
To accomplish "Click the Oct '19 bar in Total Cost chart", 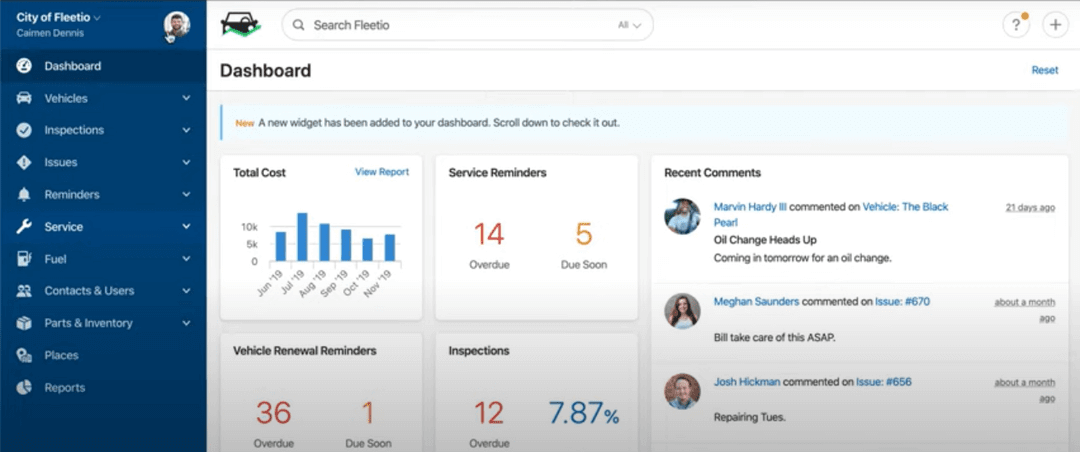I will pyautogui.click(x=367, y=250).
